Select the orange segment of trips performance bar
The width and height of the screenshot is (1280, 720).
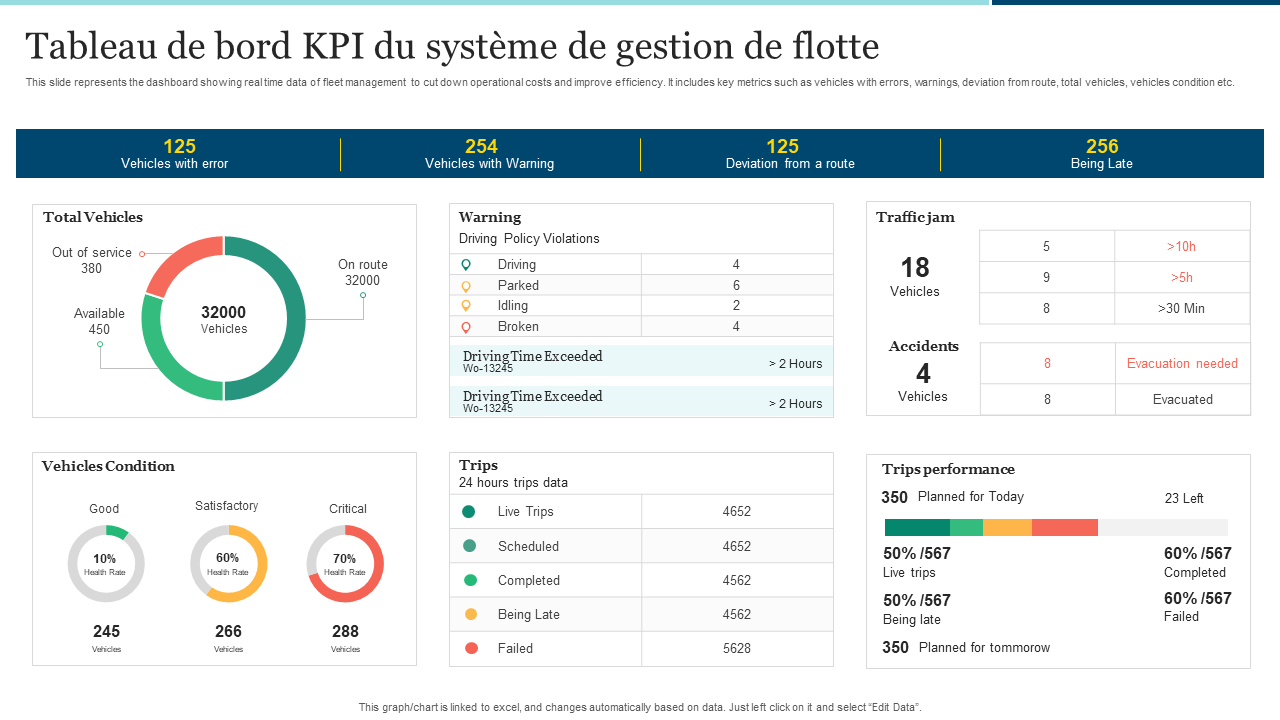click(x=1007, y=528)
